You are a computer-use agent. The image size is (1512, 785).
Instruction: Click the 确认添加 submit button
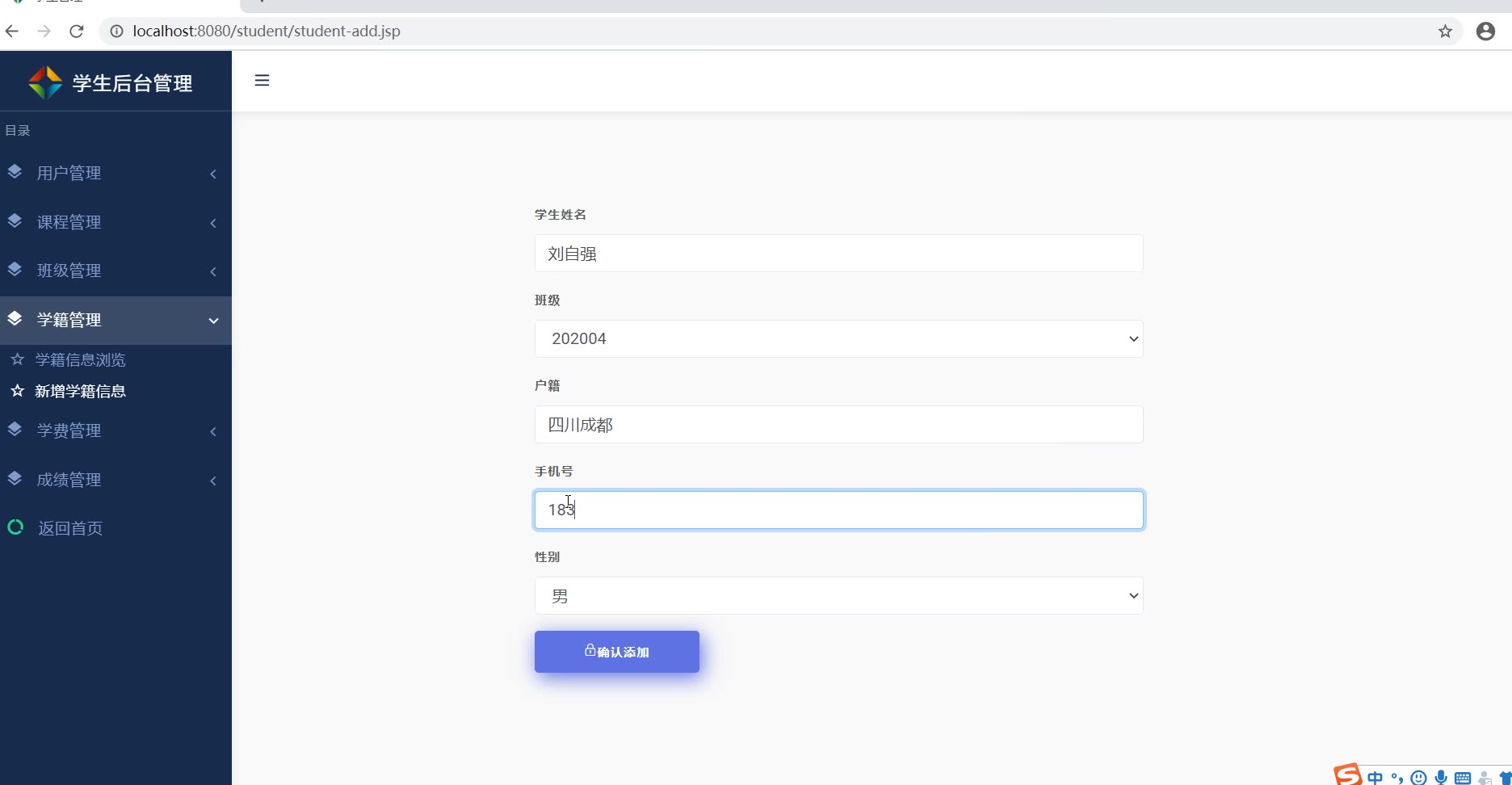click(x=617, y=652)
